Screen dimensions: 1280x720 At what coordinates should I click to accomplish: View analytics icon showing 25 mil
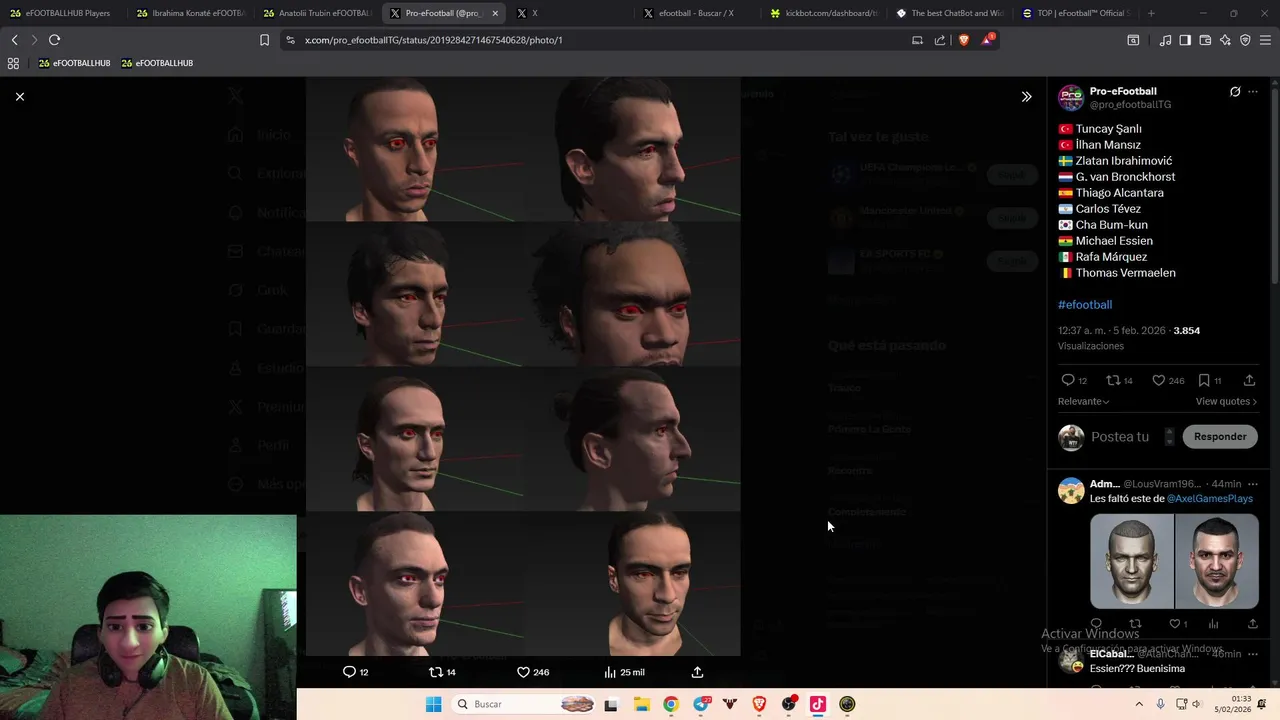(x=610, y=672)
